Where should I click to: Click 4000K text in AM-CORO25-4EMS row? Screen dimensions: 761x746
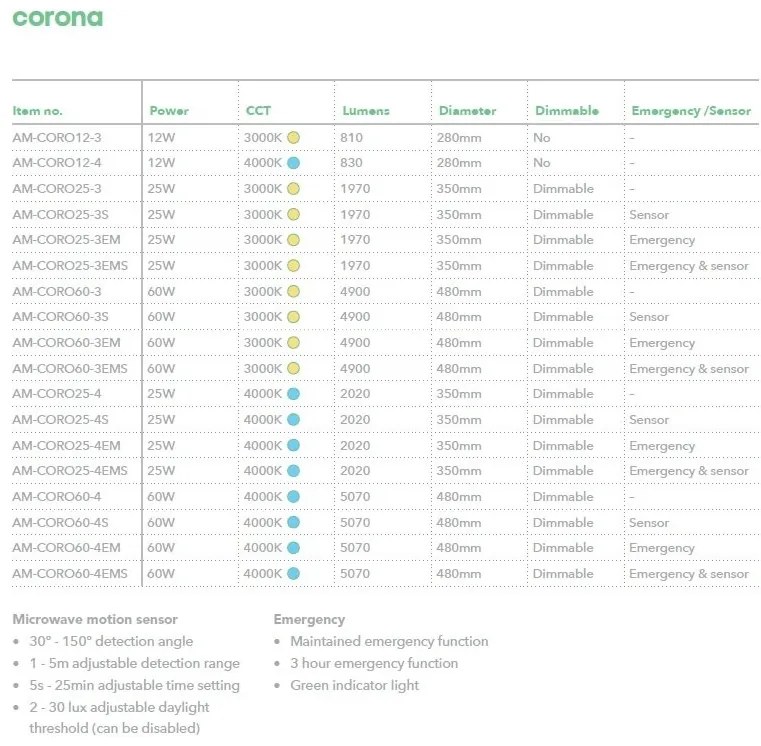click(x=263, y=470)
